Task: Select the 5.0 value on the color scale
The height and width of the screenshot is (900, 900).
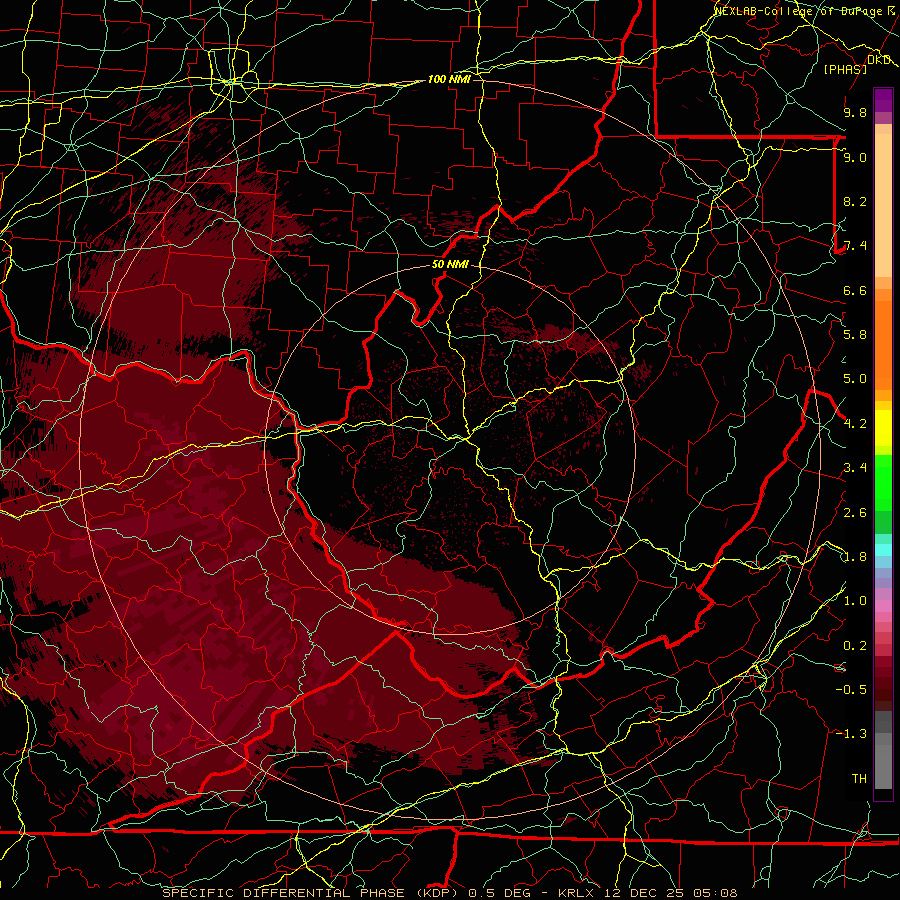Action: coord(855,379)
